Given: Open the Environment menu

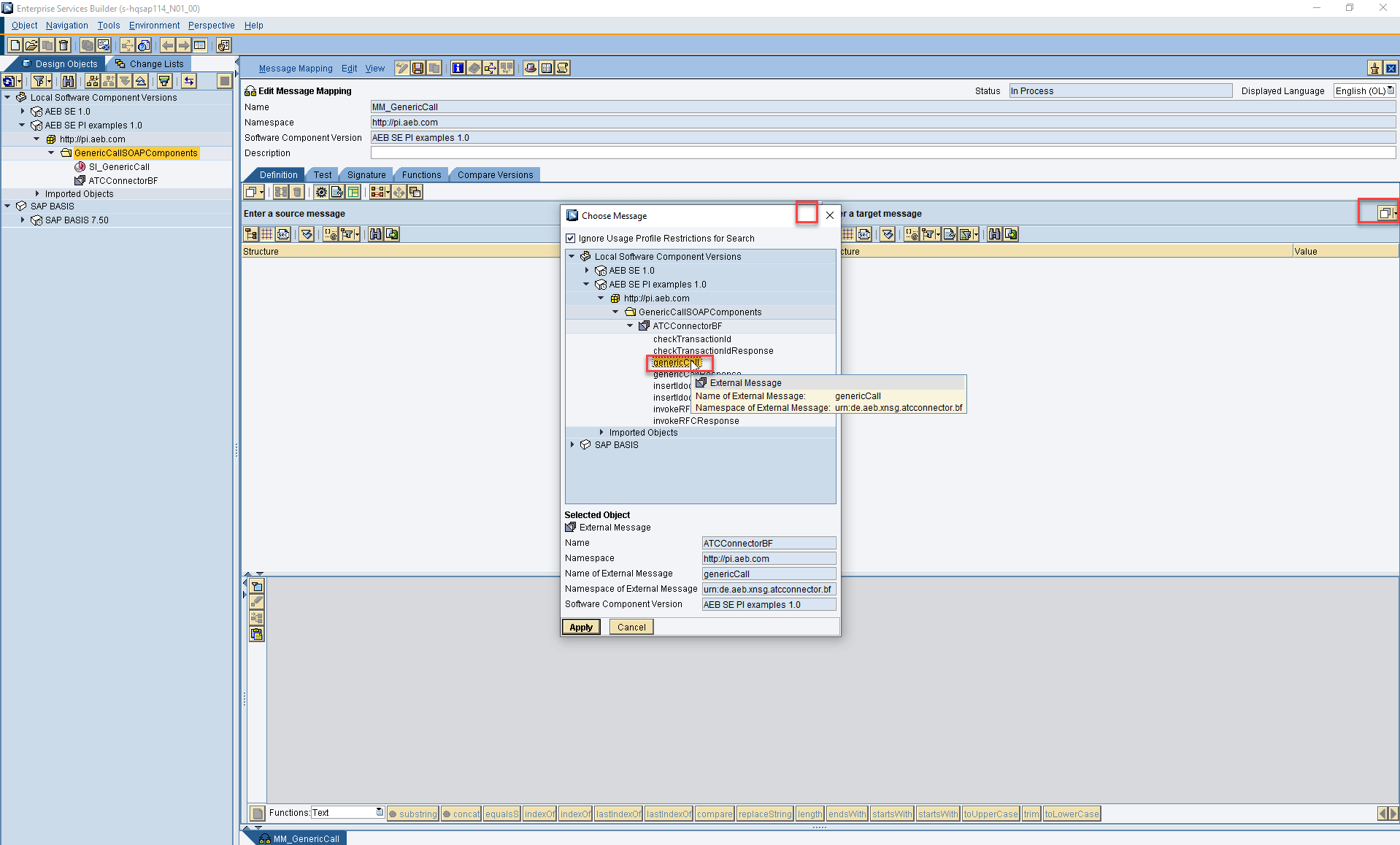Looking at the screenshot, I should [x=154, y=25].
